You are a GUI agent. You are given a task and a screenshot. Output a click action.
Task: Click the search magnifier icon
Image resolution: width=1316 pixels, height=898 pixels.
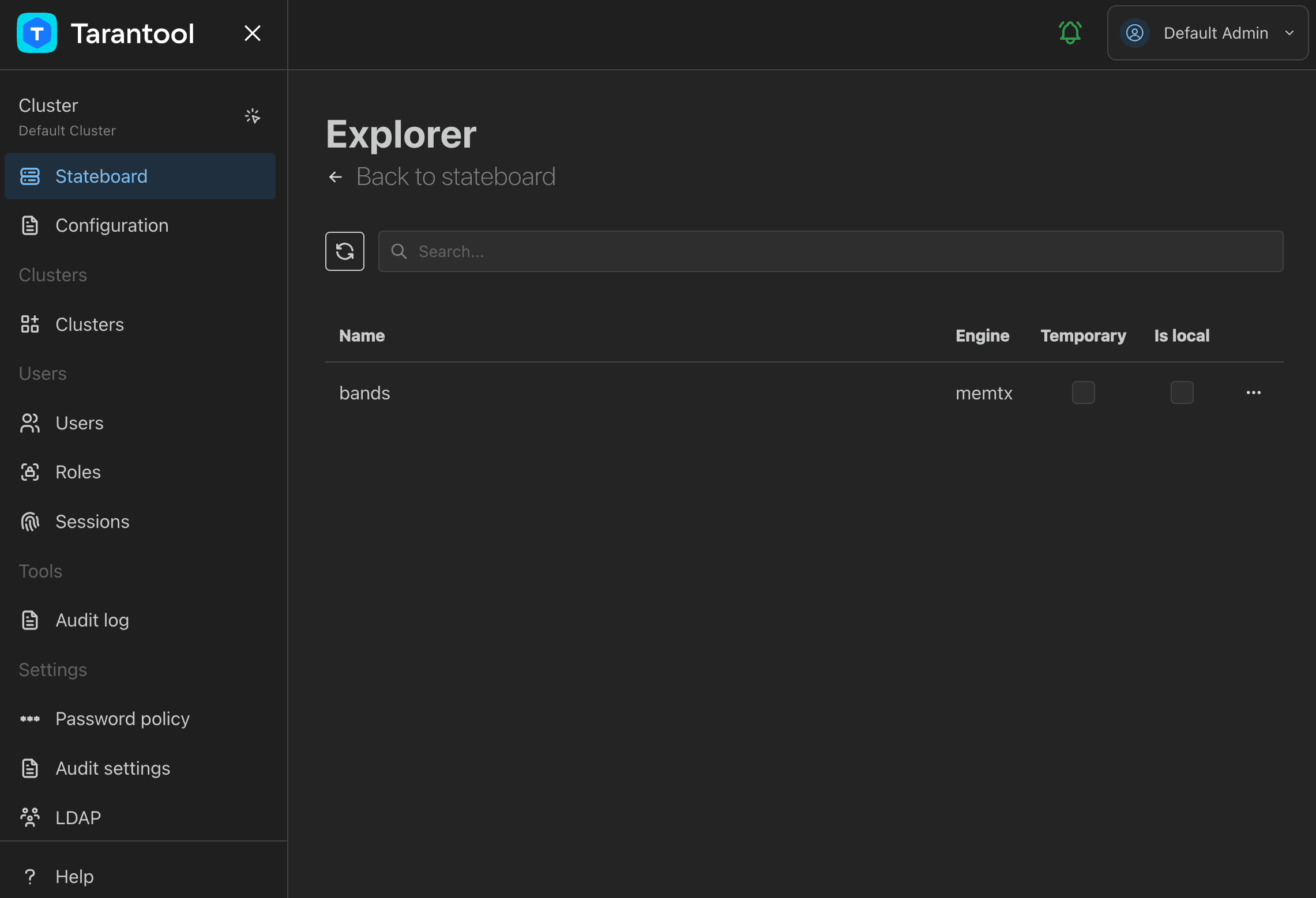[x=399, y=251]
